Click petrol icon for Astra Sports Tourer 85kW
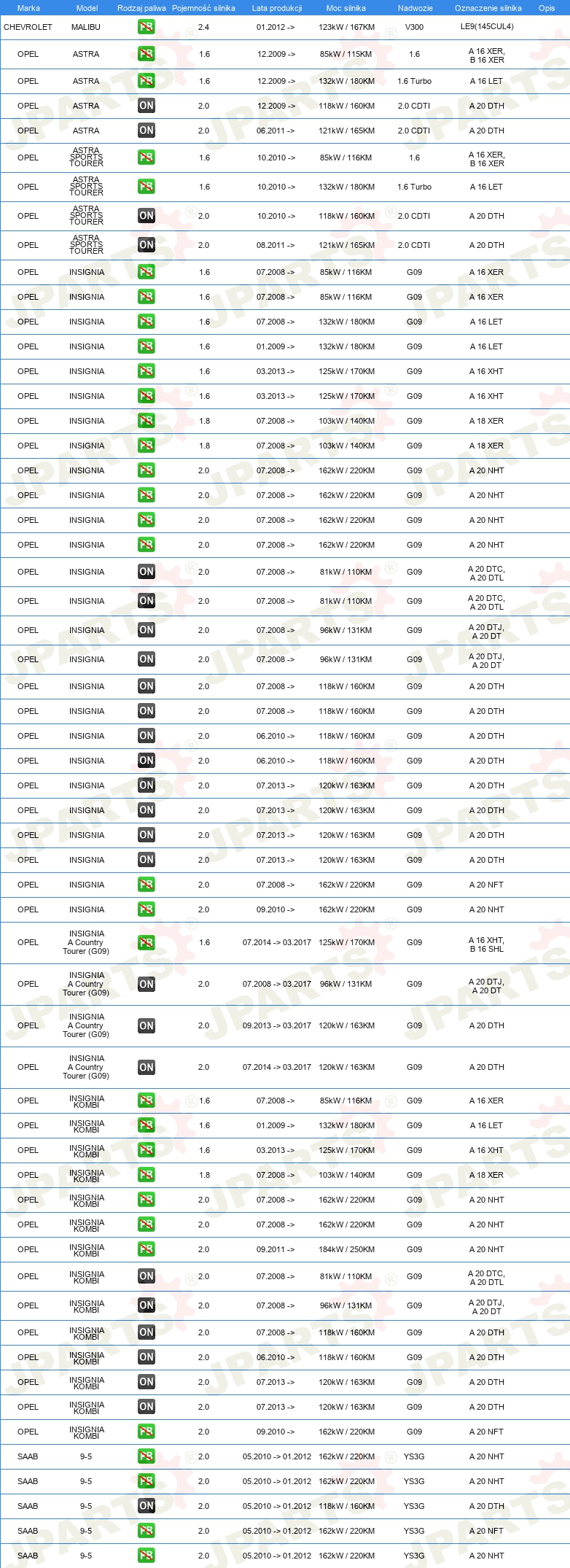The width and height of the screenshot is (570, 1568). pyautogui.click(x=146, y=158)
